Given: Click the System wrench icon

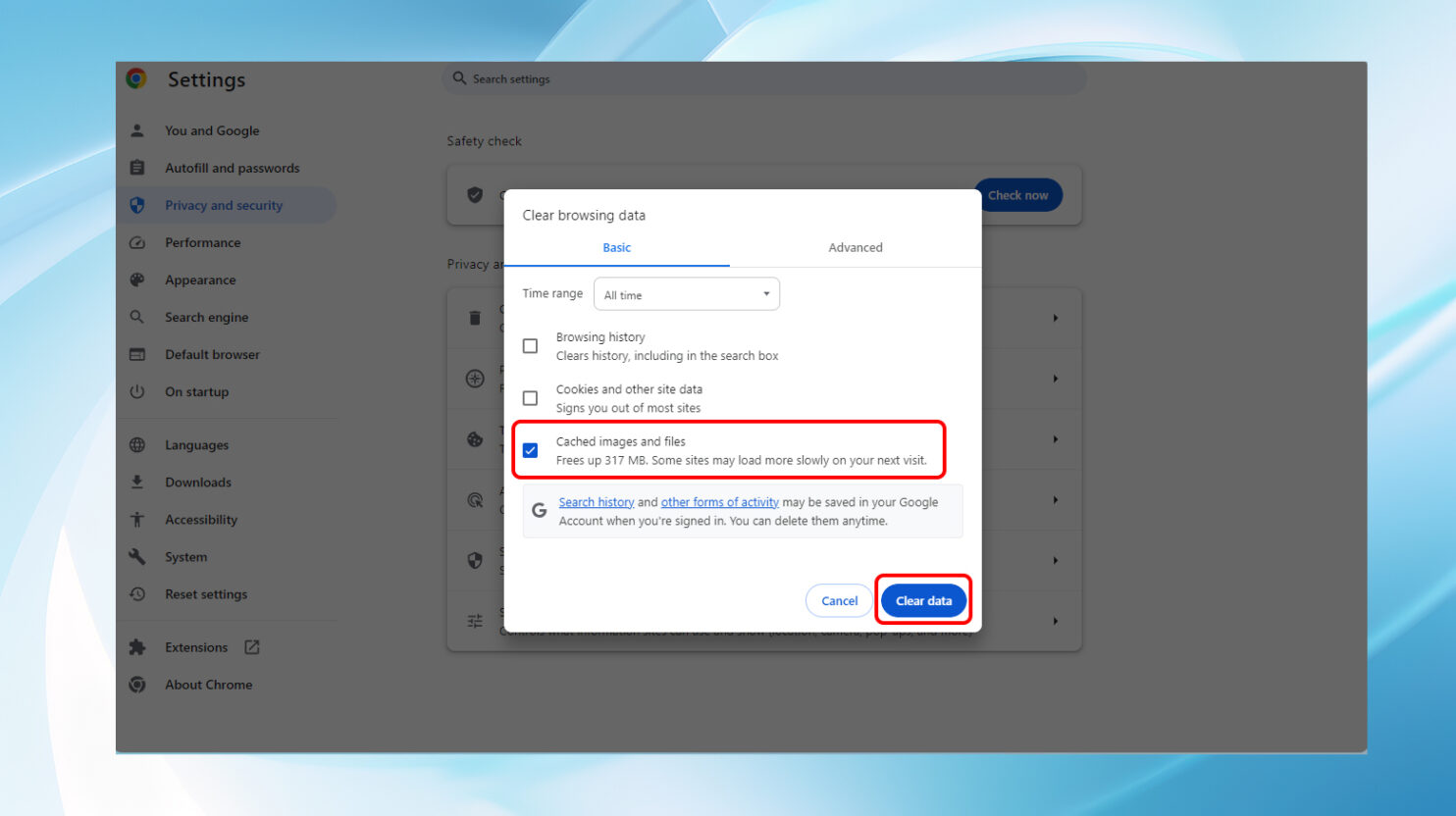Looking at the screenshot, I should [x=137, y=557].
